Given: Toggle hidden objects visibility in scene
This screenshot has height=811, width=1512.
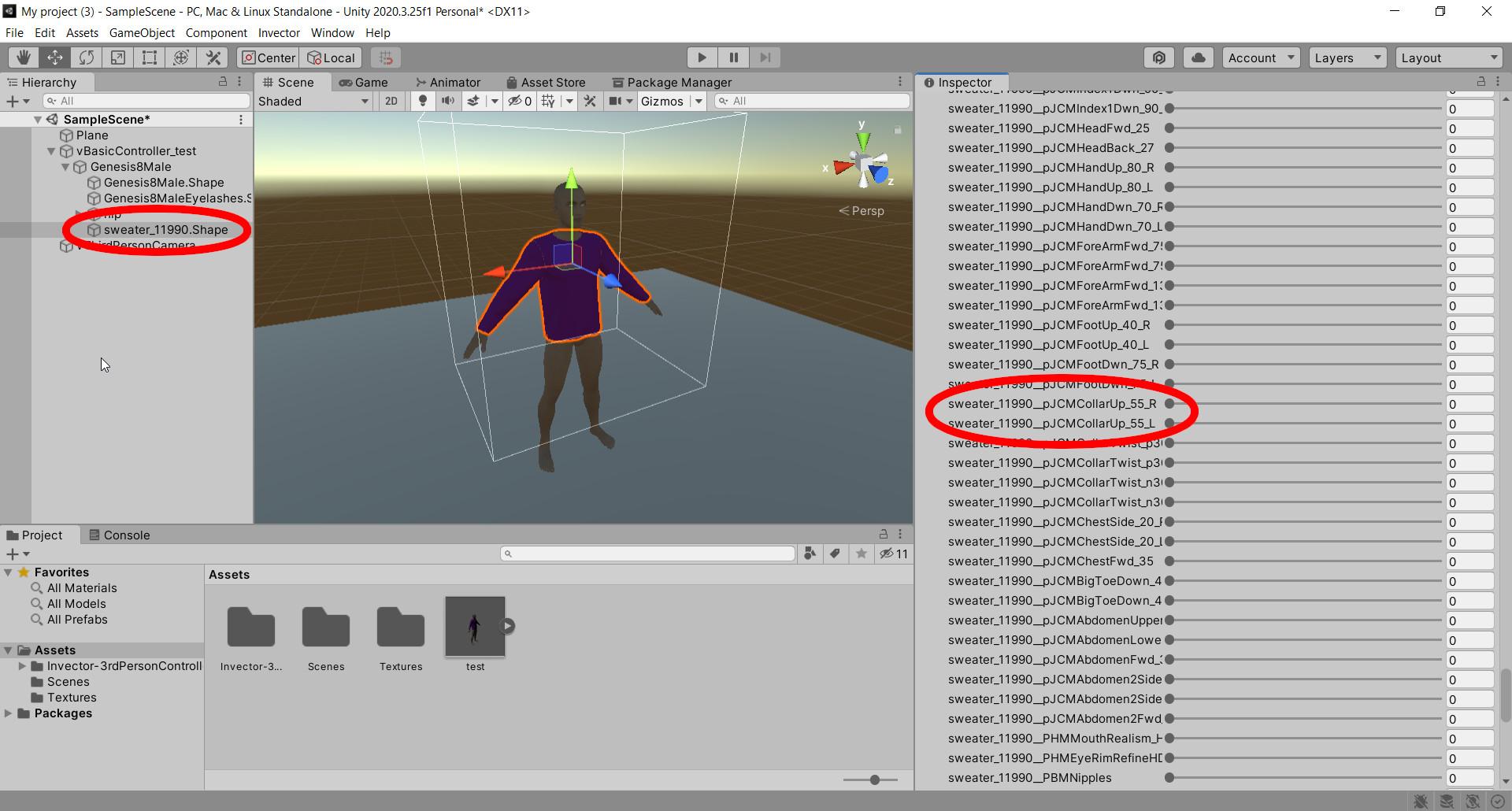Looking at the screenshot, I should click(520, 101).
